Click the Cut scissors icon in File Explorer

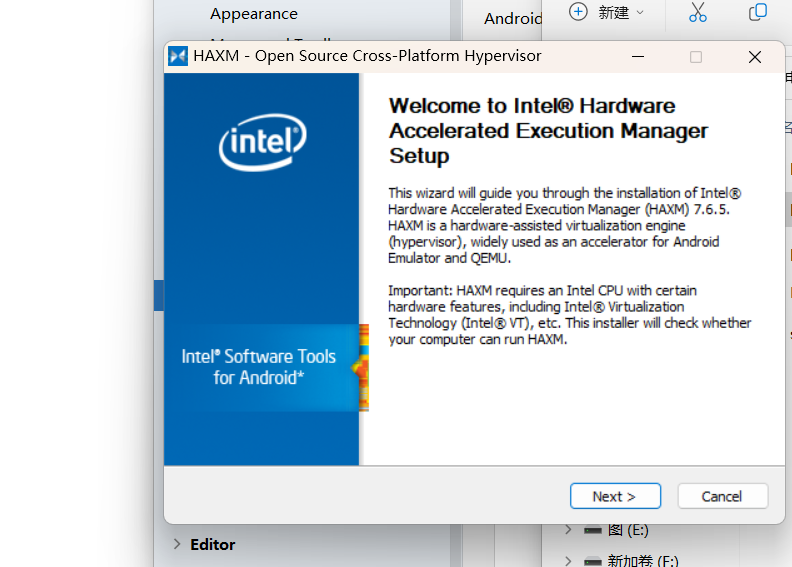coord(698,12)
